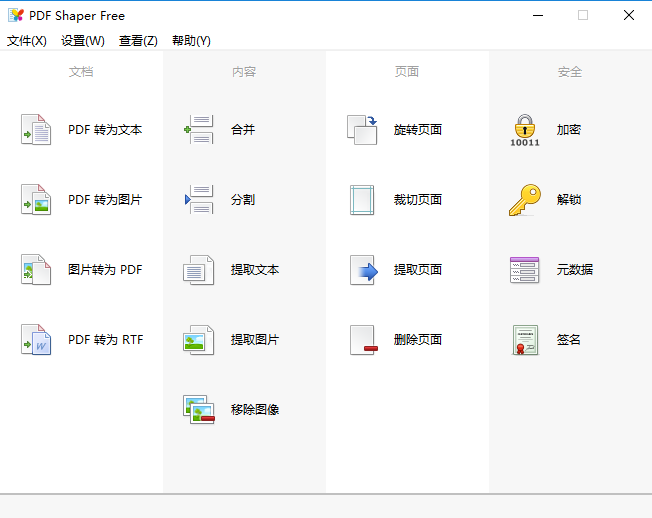Screen dimensions: 652x518
Task: Open the 文件(X) menu
Action: pyautogui.click(x=27, y=41)
